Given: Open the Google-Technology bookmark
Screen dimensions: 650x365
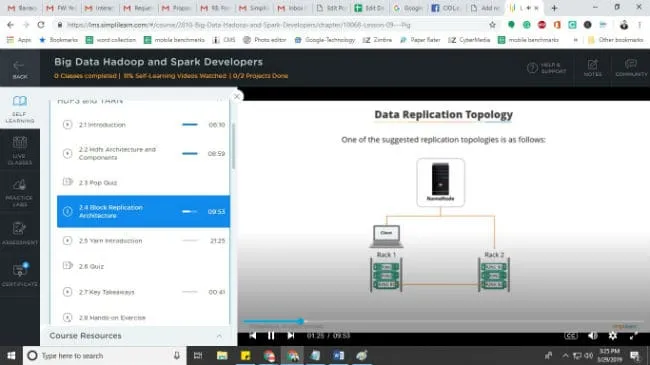Looking at the screenshot, I should point(325,40).
